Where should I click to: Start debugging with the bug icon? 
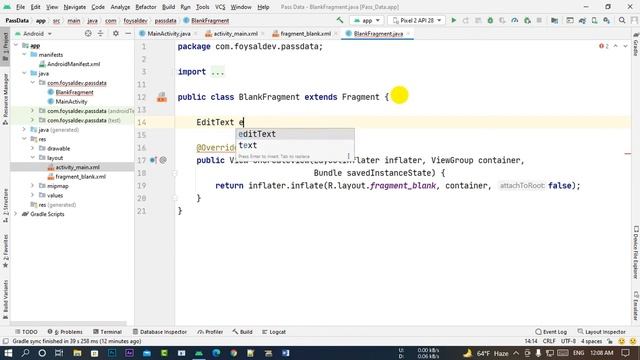tap(490, 20)
